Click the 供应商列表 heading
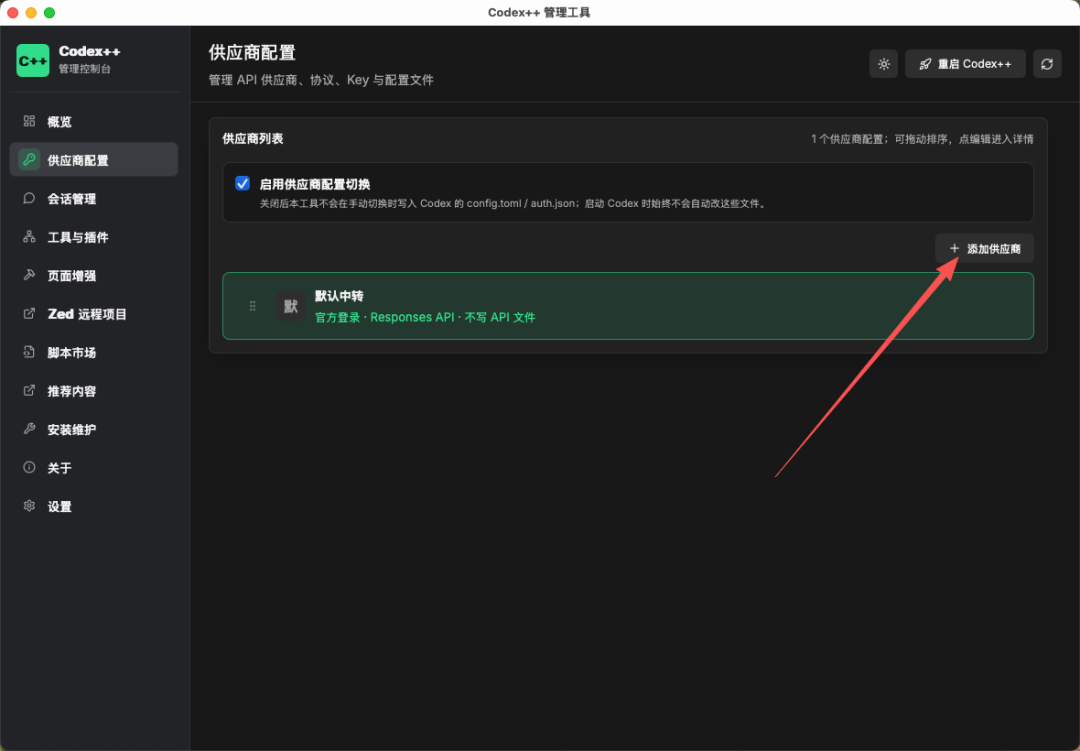 pos(253,138)
